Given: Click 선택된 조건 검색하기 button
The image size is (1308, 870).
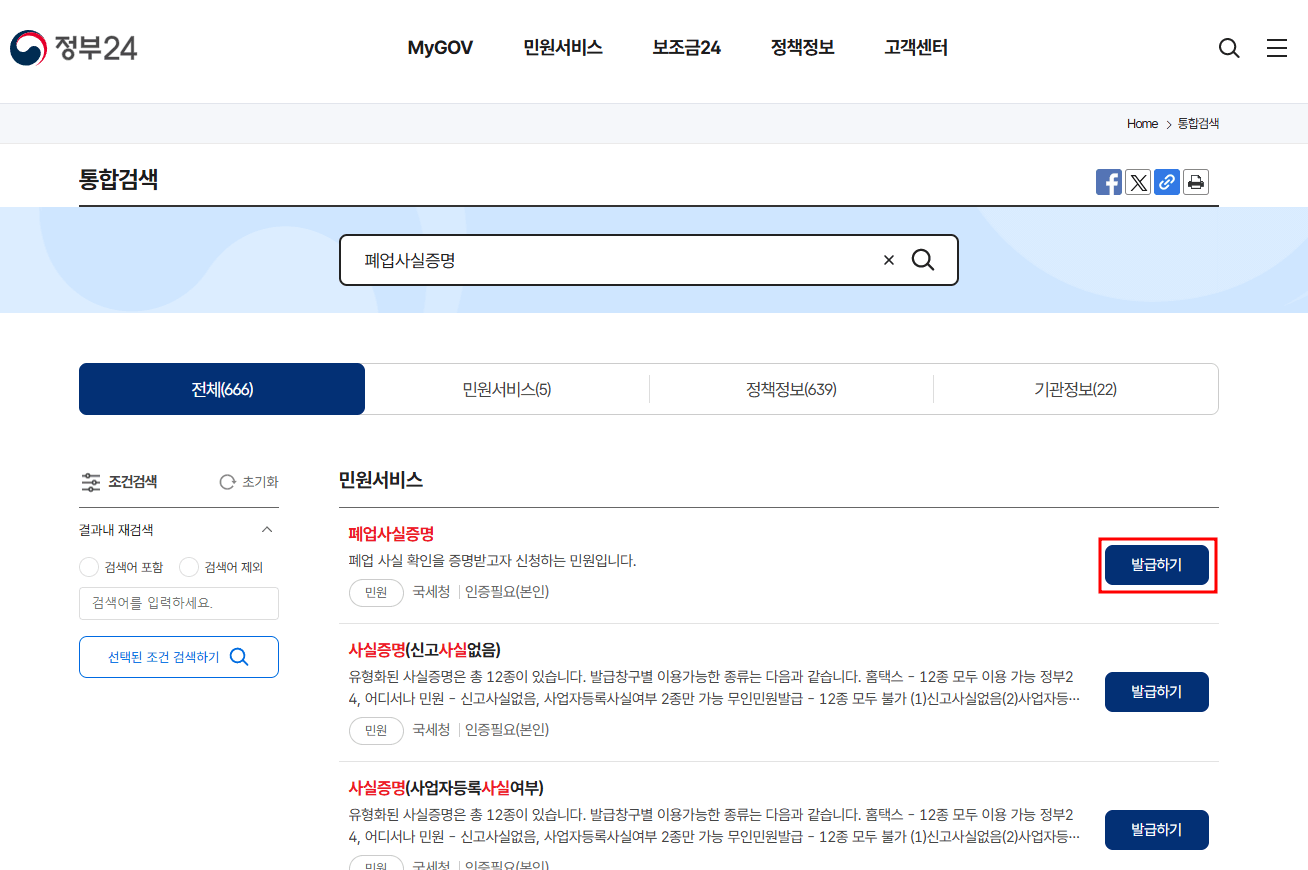Looking at the screenshot, I should tap(179, 657).
